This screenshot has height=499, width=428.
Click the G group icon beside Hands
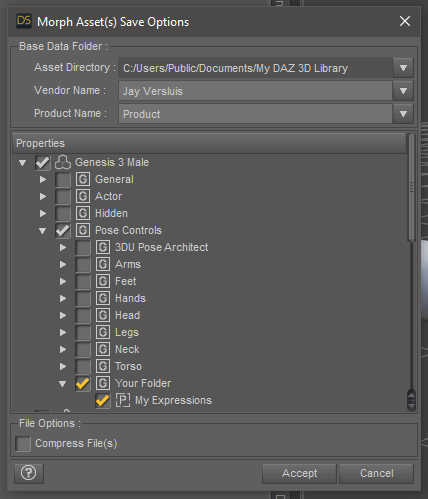coord(103,298)
